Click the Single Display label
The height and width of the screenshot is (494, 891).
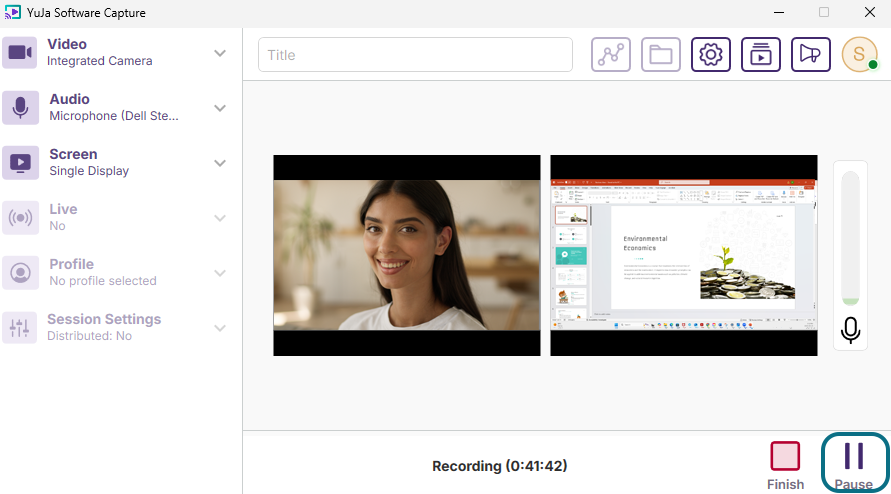pos(89,171)
